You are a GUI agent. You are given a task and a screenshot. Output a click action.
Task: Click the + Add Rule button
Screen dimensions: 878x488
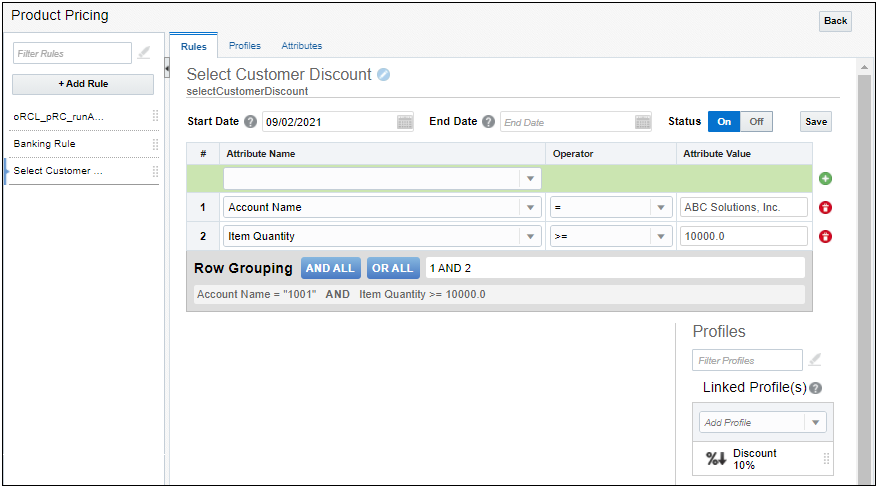(83, 84)
